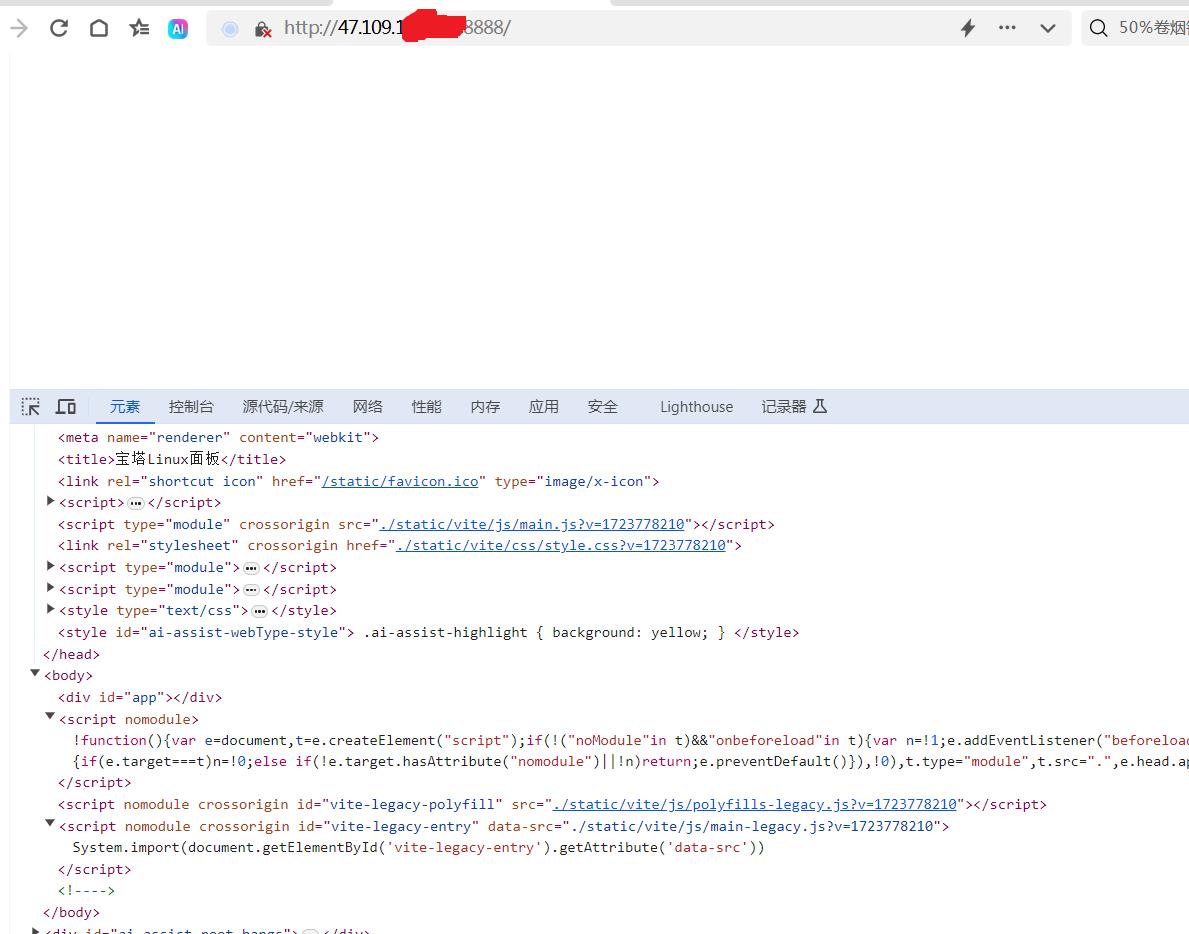Viewport: 1189px width, 934px height.
Task: Collapse the <script nomodule> node
Action: point(50,716)
